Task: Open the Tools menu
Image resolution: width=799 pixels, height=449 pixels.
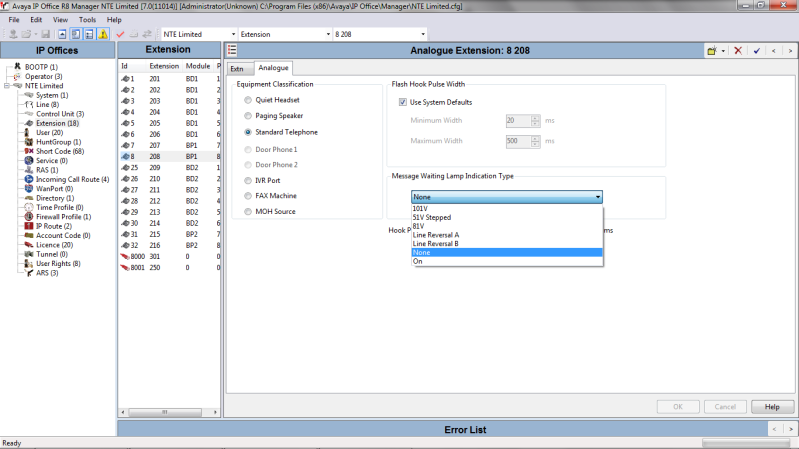Action: pos(87,20)
